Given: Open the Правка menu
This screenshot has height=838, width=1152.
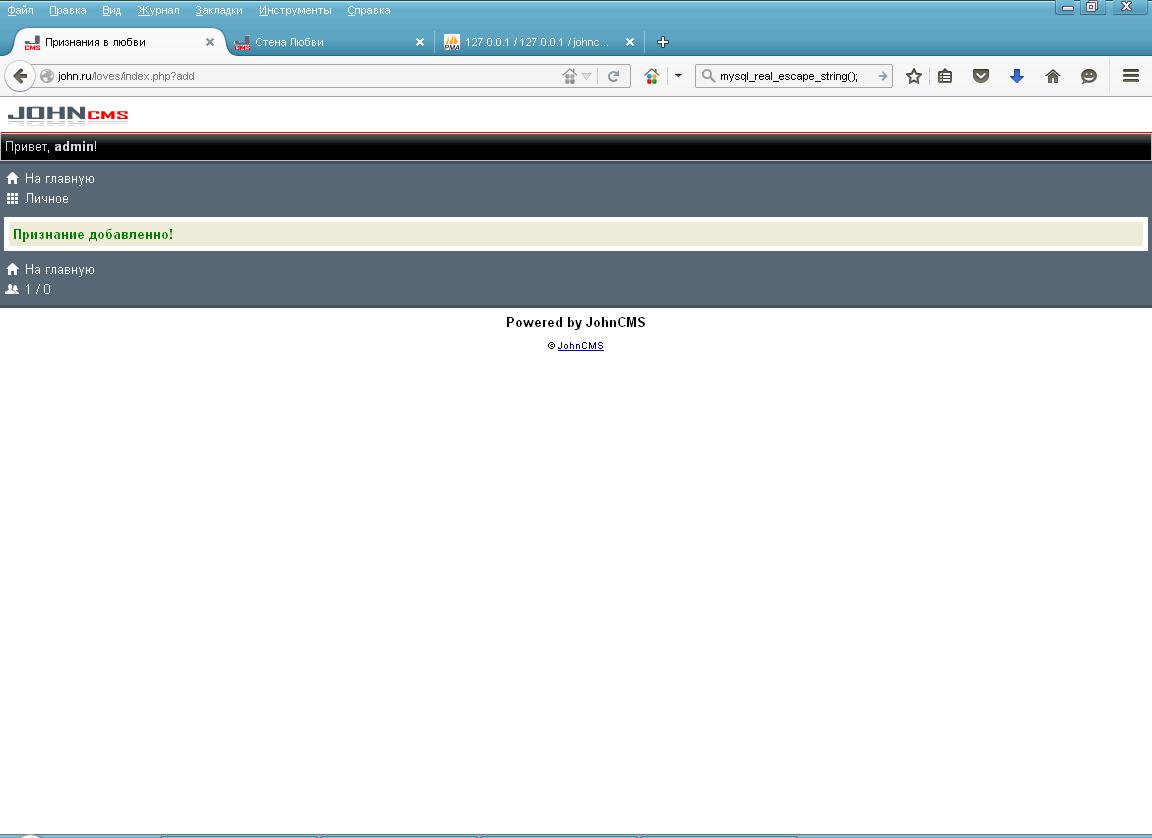Looking at the screenshot, I should click(68, 10).
